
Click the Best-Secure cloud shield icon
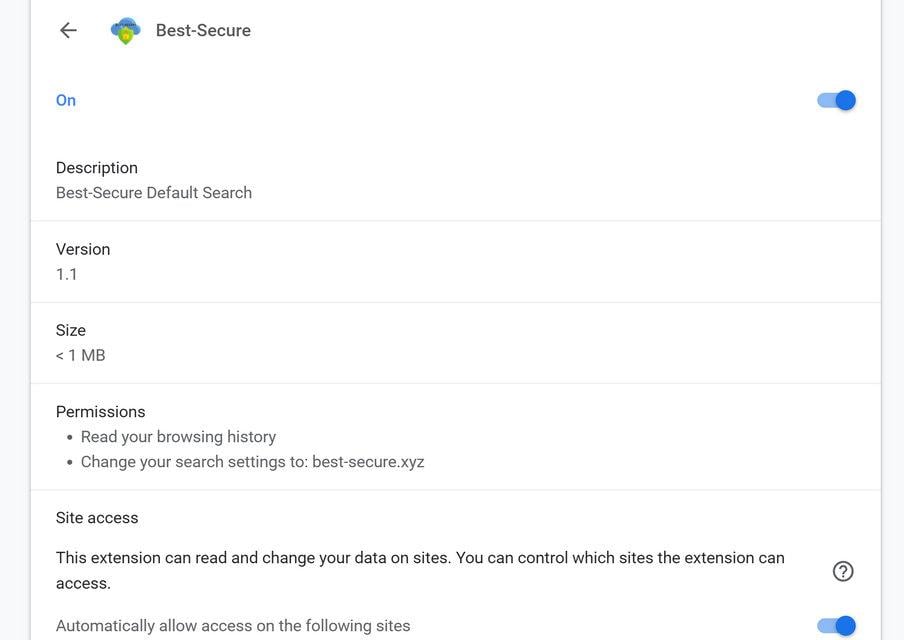(x=125, y=30)
